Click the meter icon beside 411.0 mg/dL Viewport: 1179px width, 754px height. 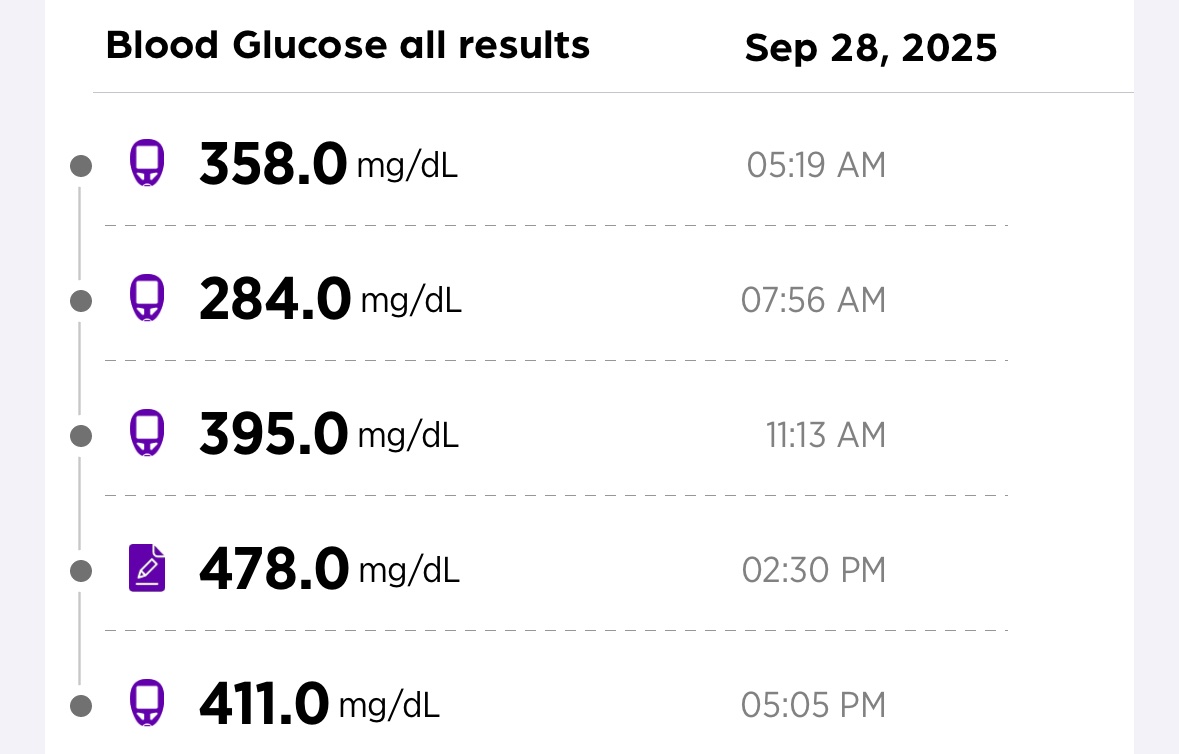point(147,703)
